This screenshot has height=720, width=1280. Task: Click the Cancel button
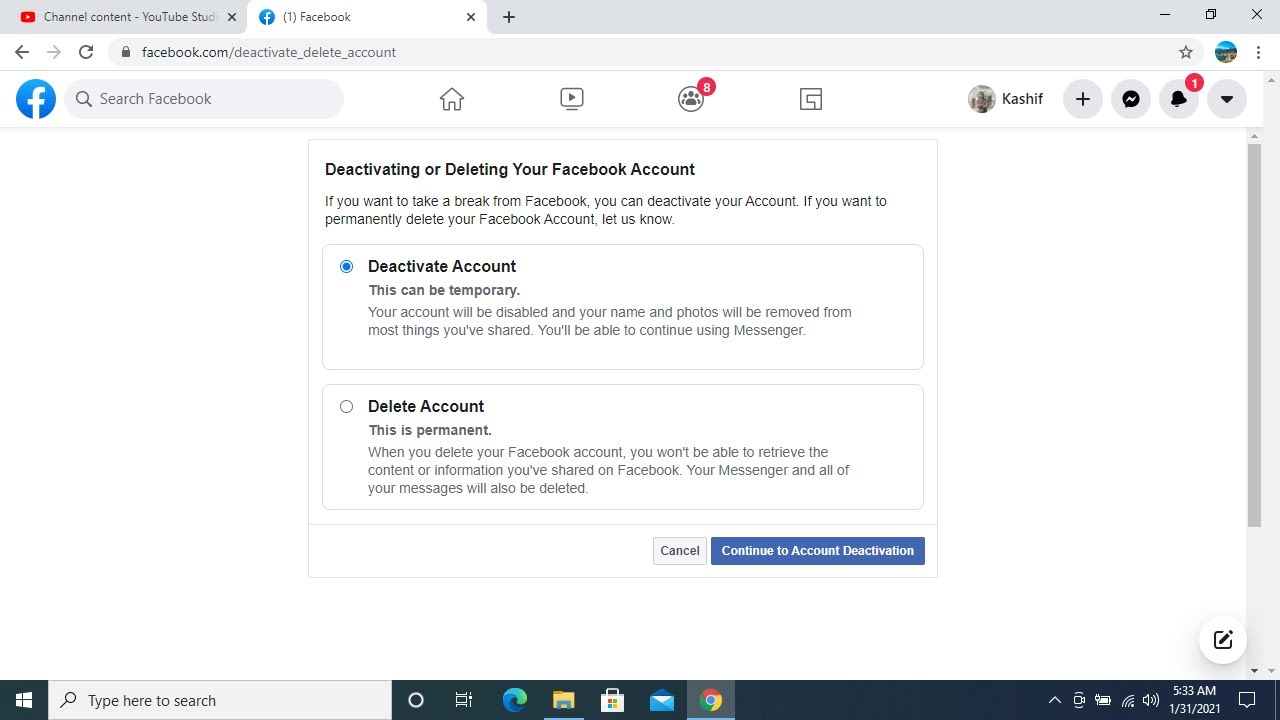pyautogui.click(x=680, y=551)
